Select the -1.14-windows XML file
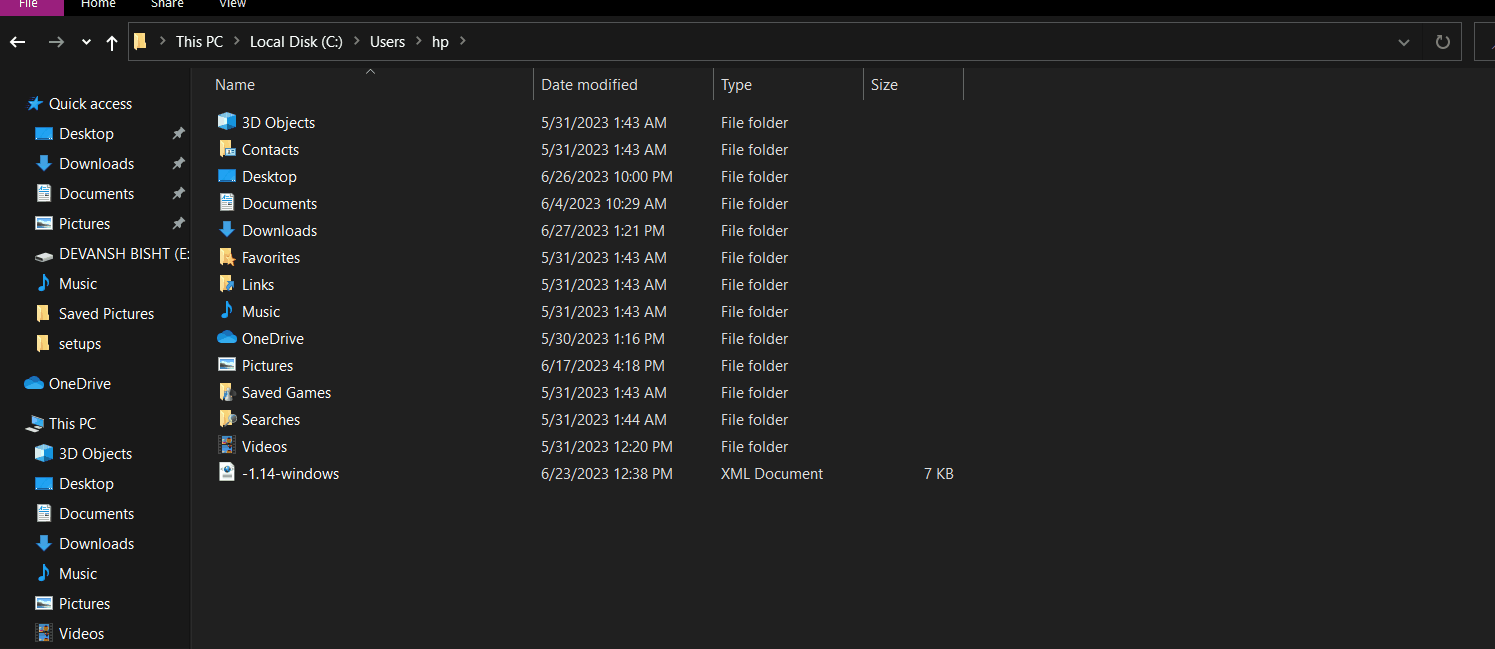Image resolution: width=1495 pixels, height=649 pixels. 290,474
